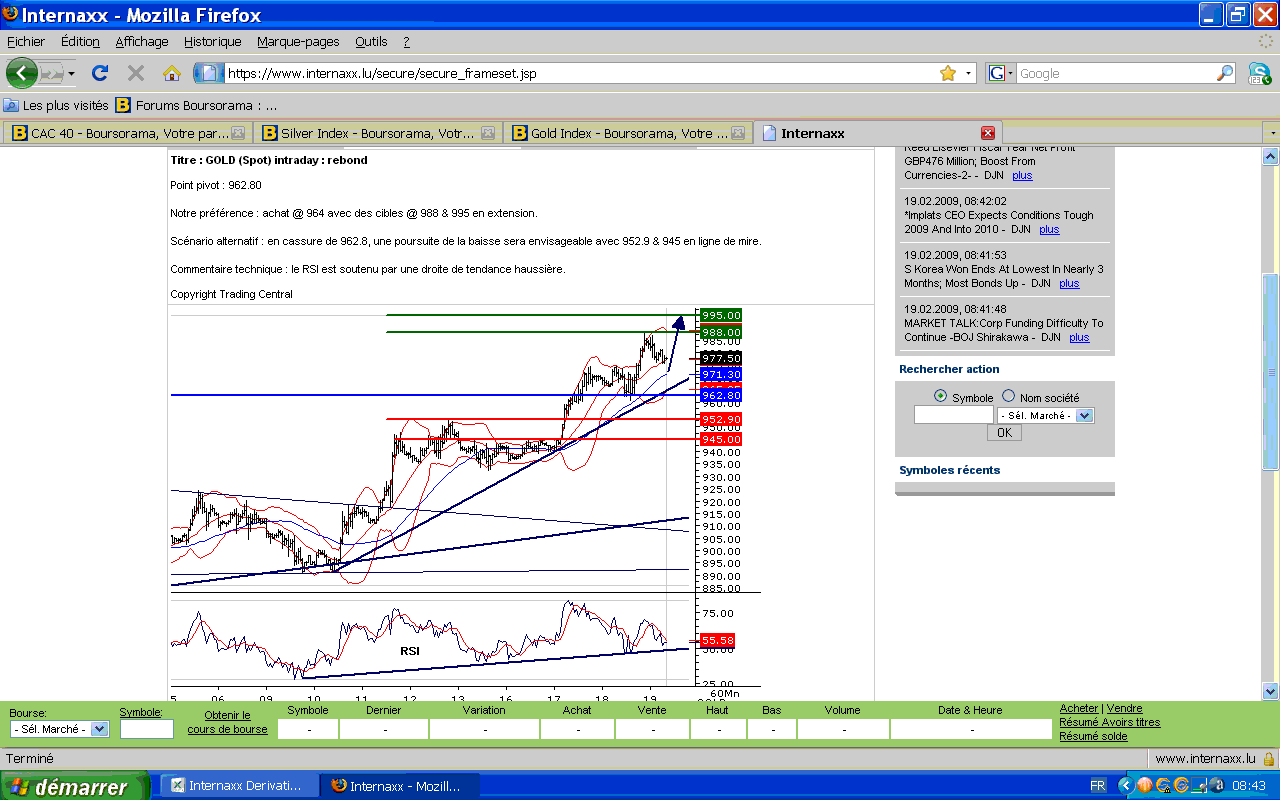Viewport: 1280px width, 800px height.
Task: Click the Skype extension icon in toolbar
Action: coord(1258,73)
